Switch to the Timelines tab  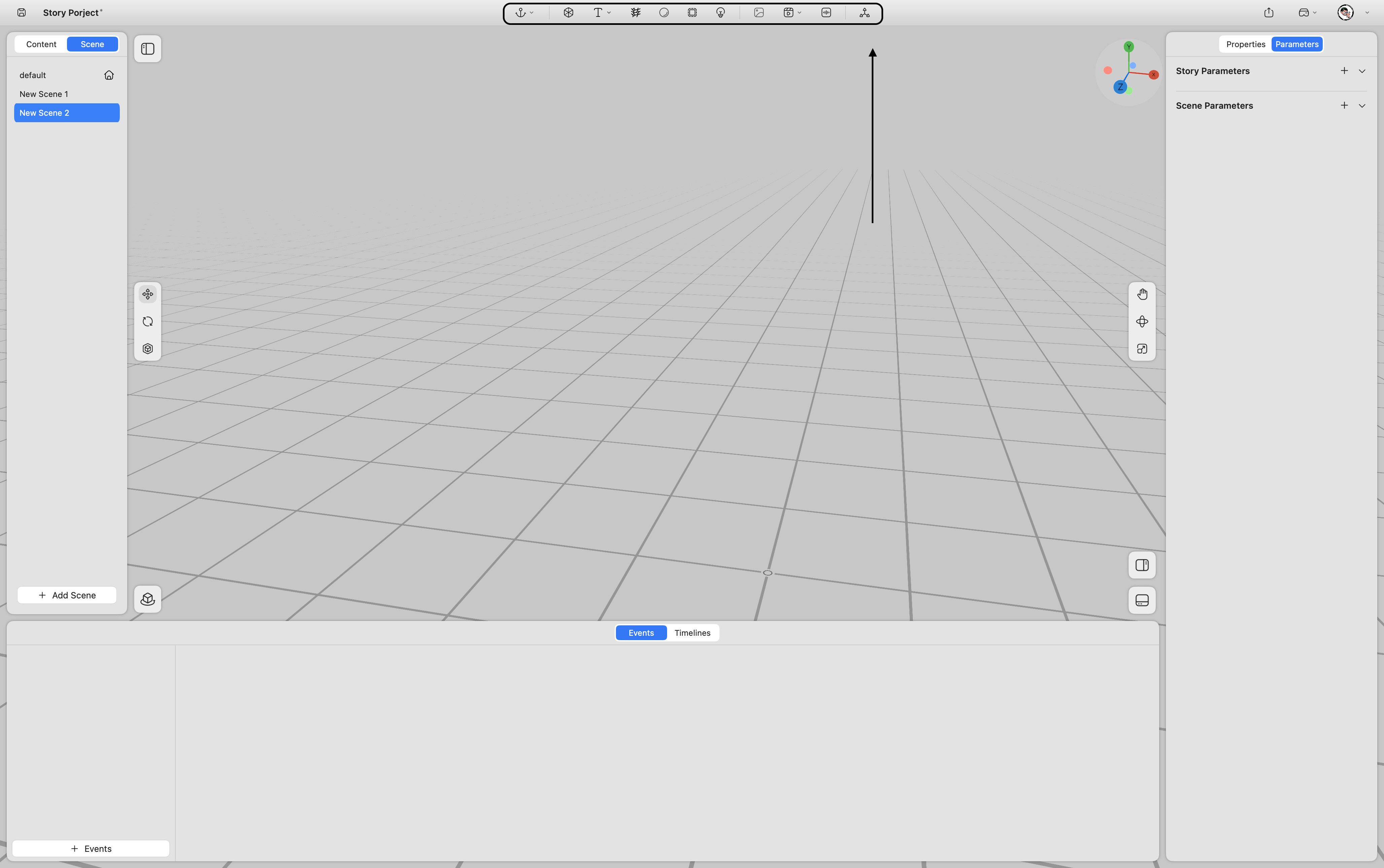point(692,633)
